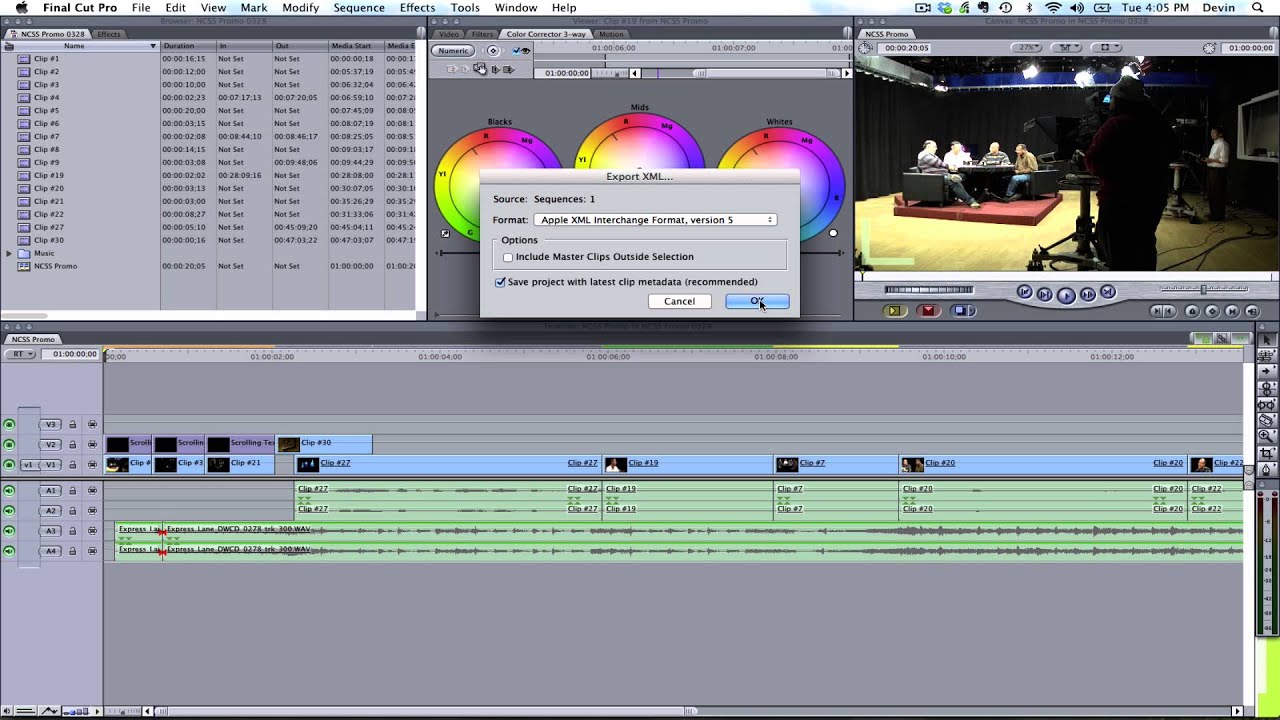The image size is (1280, 720).
Task: Open the Modify menu
Action: [x=300, y=7]
